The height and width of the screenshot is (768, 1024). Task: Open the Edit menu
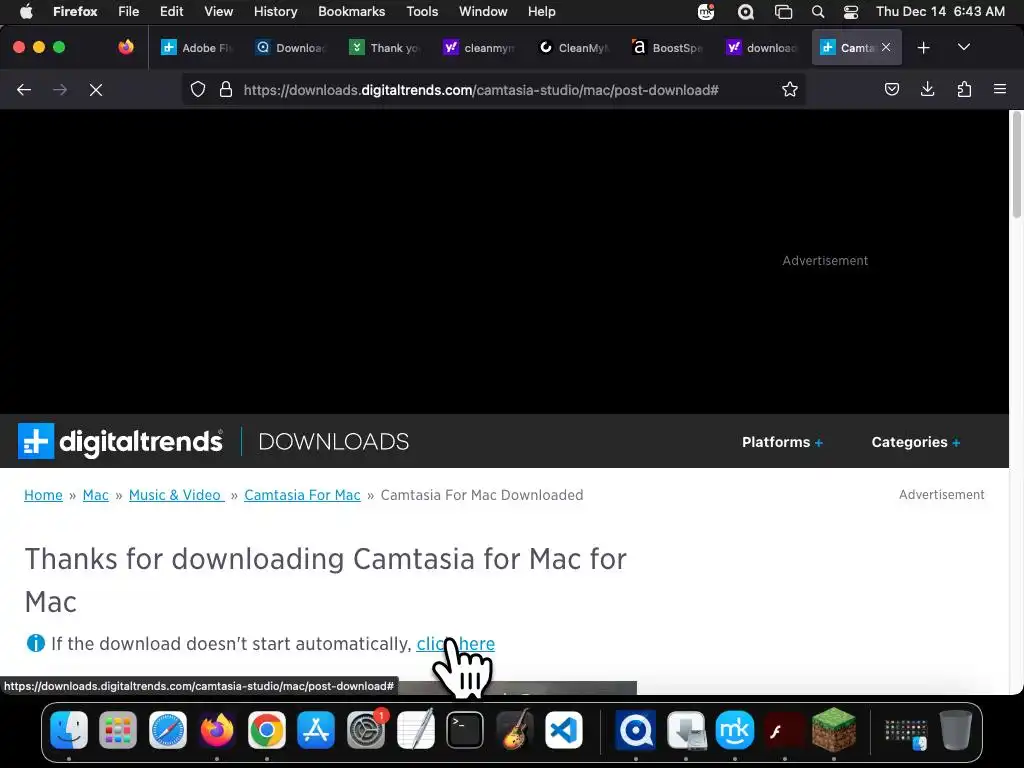pos(171,11)
